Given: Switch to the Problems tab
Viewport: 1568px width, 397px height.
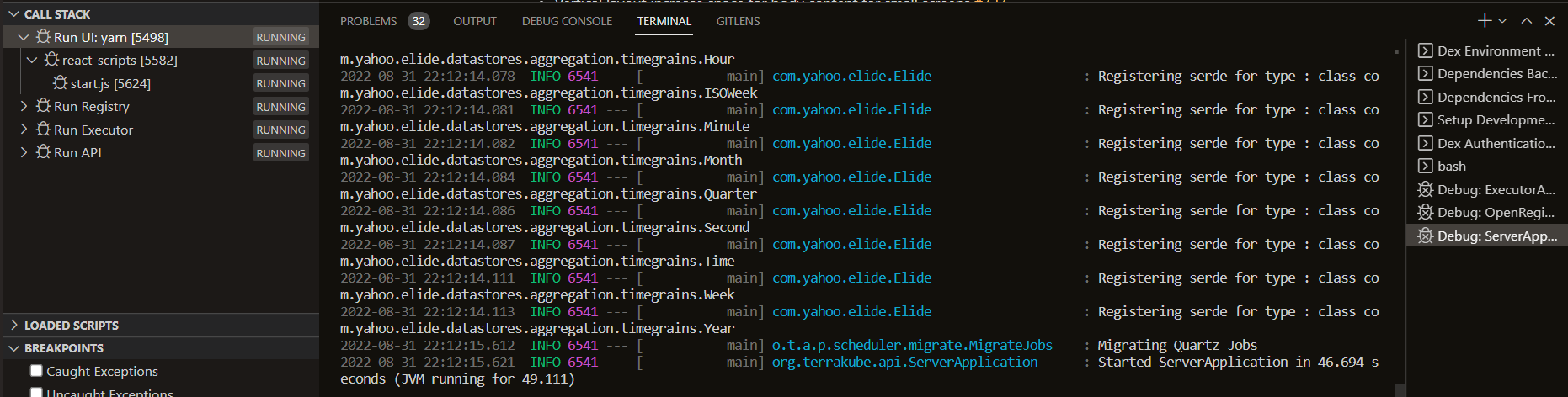Looking at the screenshot, I should [x=368, y=21].
